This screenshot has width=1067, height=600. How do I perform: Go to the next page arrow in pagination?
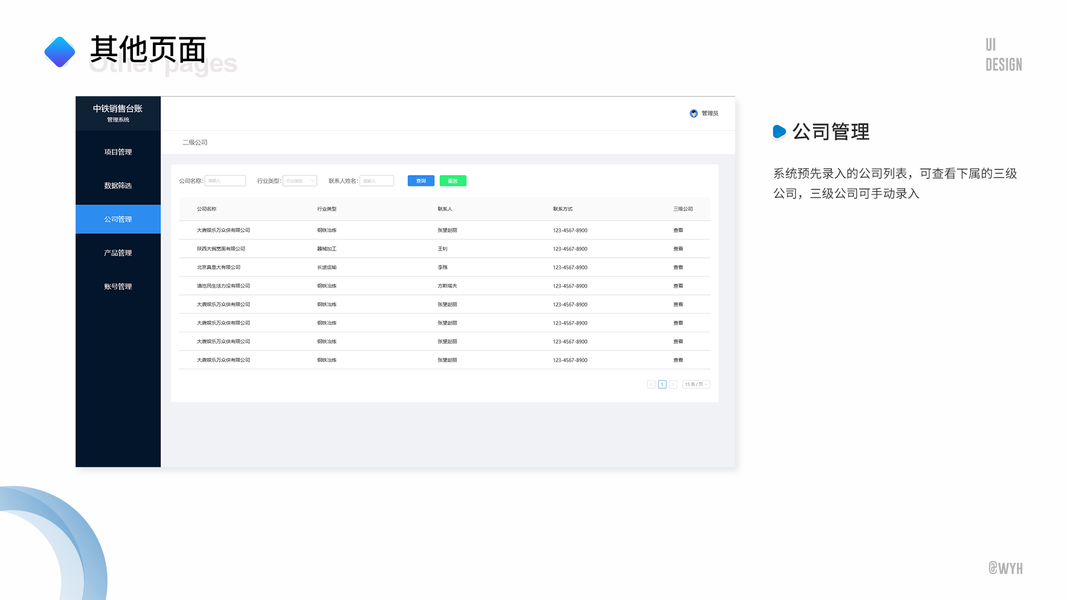pos(673,384)
